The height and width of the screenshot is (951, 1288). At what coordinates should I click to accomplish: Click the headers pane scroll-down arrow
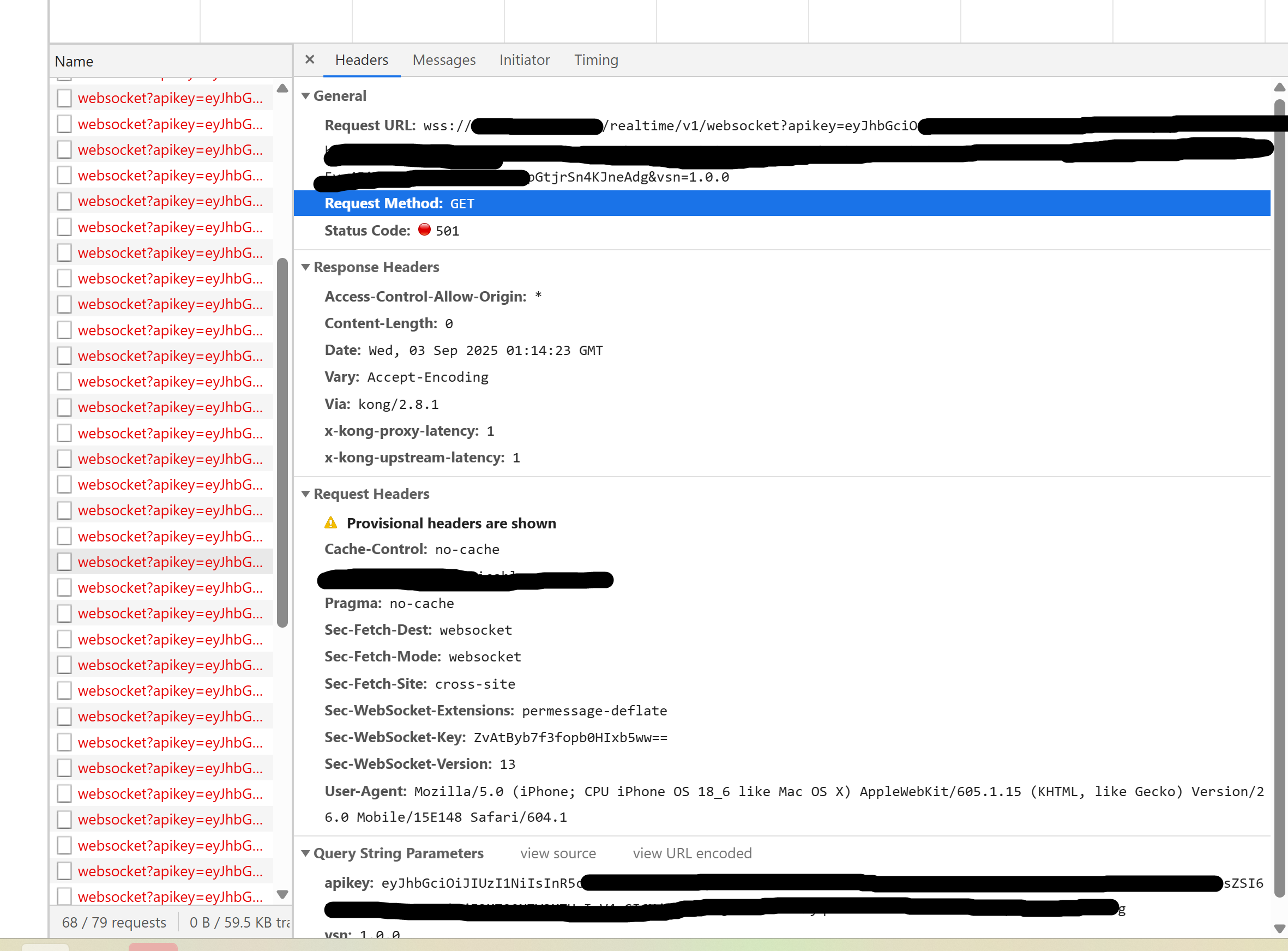(x=1279, y=928)
